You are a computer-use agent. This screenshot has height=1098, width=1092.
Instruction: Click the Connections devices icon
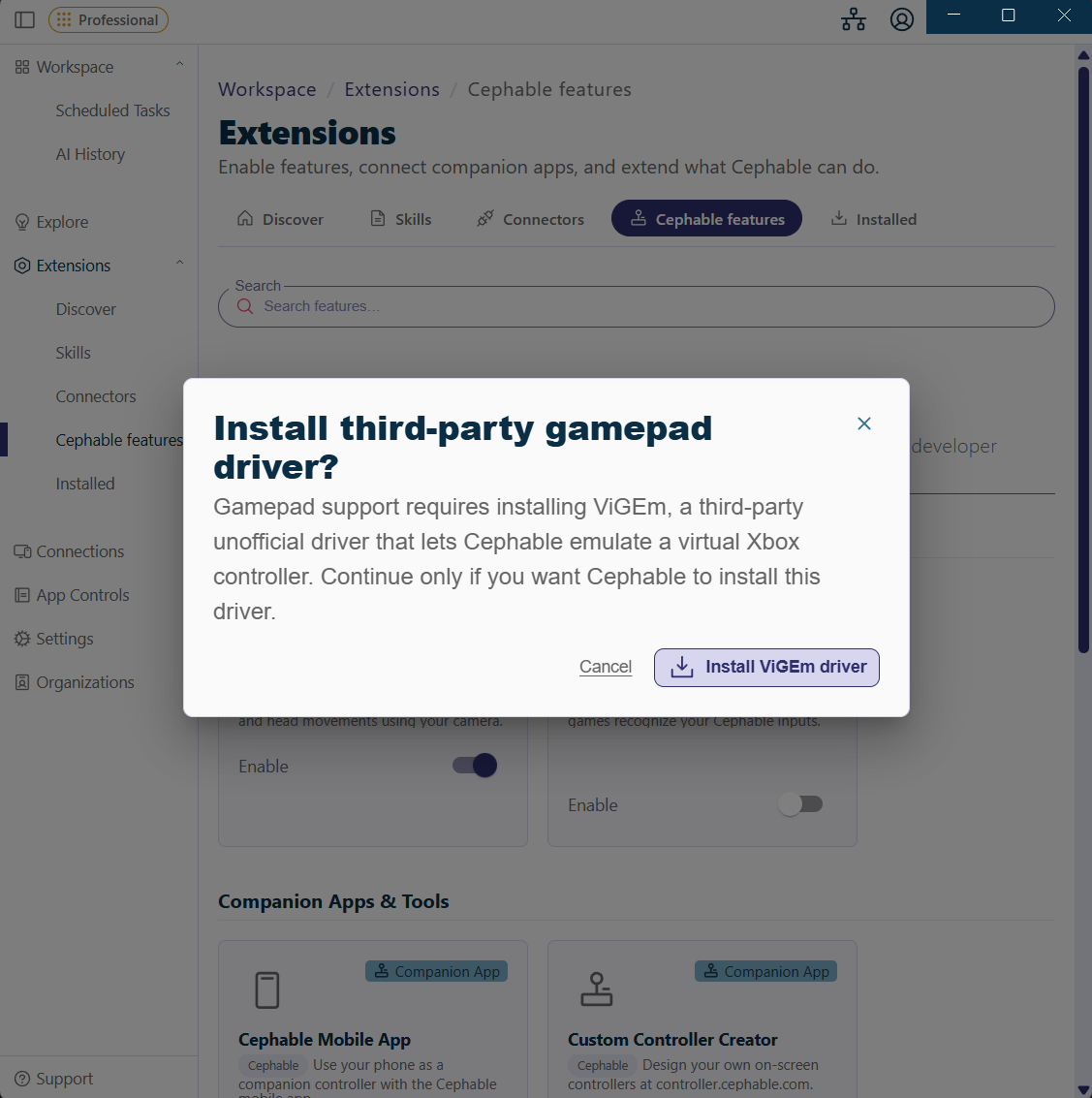coord(22,551)
